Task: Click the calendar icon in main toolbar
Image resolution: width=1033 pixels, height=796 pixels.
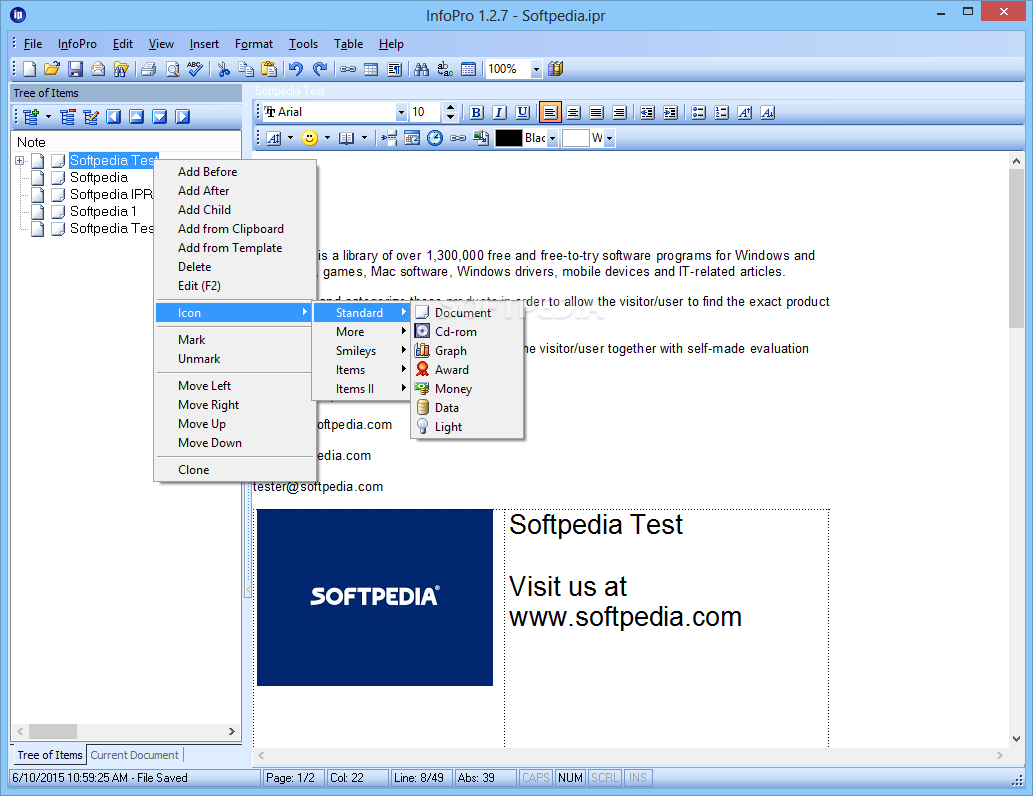Action: [x=468, y=69]
